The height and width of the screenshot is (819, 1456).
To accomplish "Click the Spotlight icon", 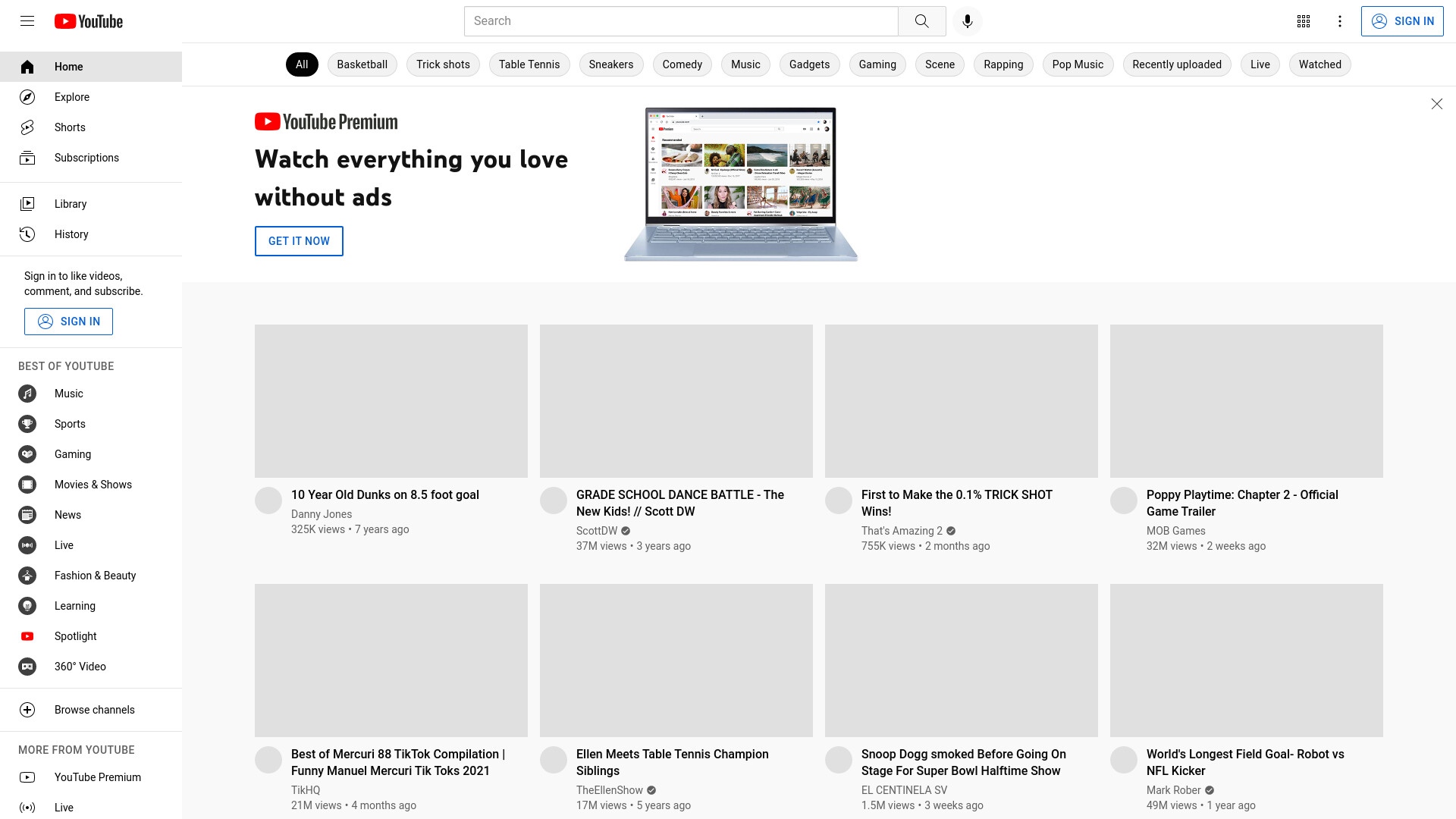I will point(27,636).
